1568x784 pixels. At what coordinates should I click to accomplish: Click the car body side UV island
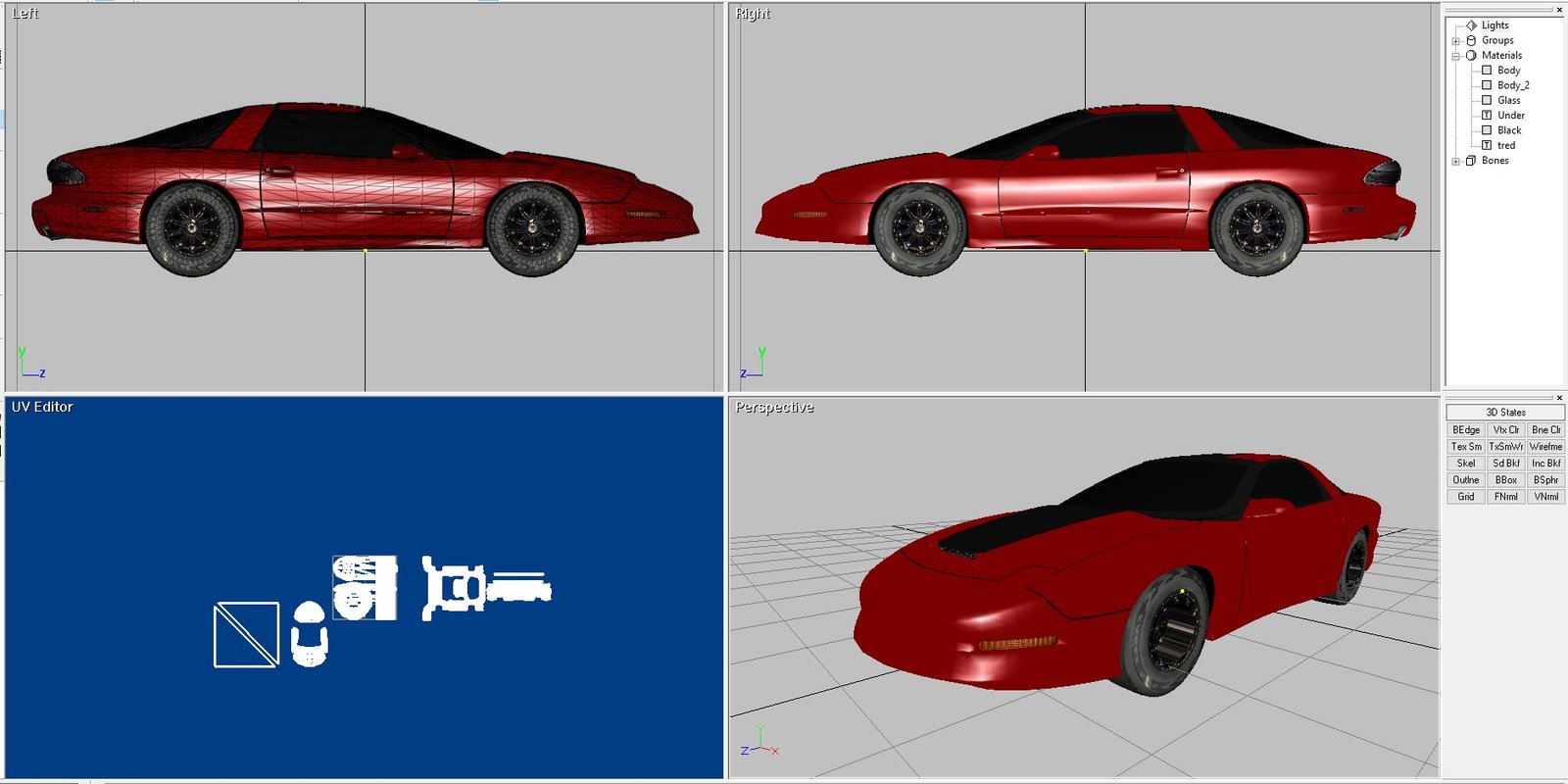click(x=519, y=586)
